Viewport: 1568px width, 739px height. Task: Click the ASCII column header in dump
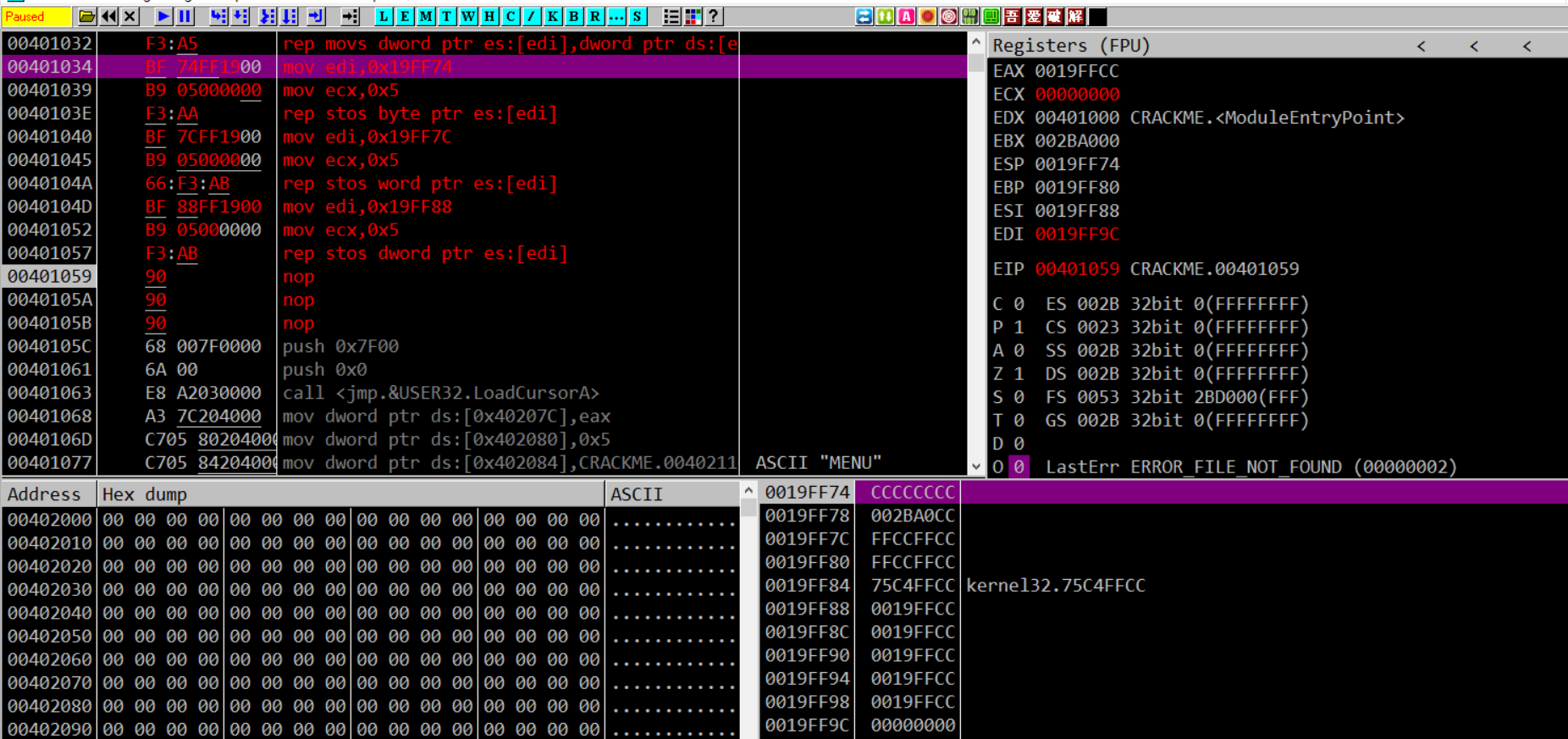click(672, 494)
